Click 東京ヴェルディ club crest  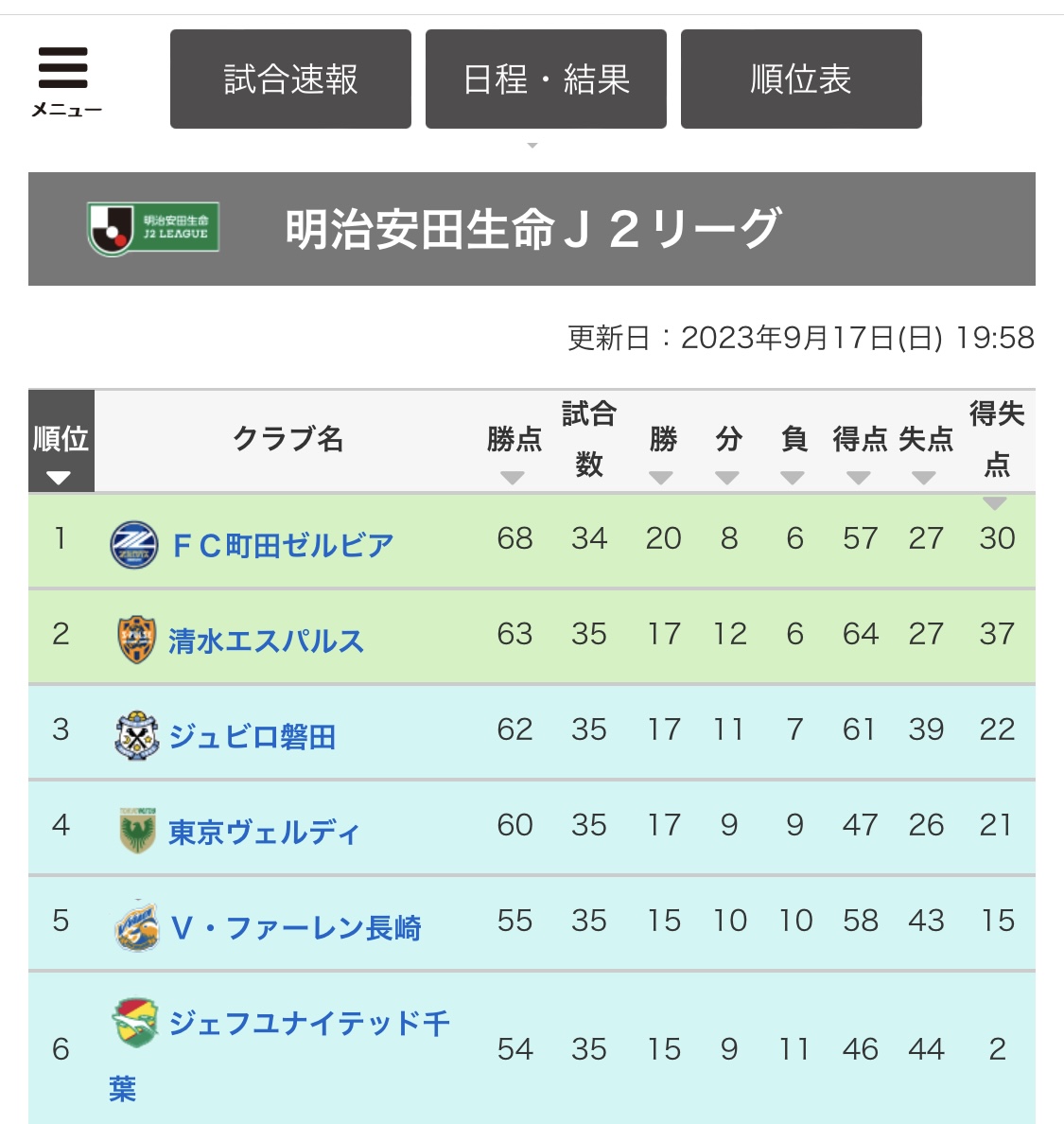[137, 830]
